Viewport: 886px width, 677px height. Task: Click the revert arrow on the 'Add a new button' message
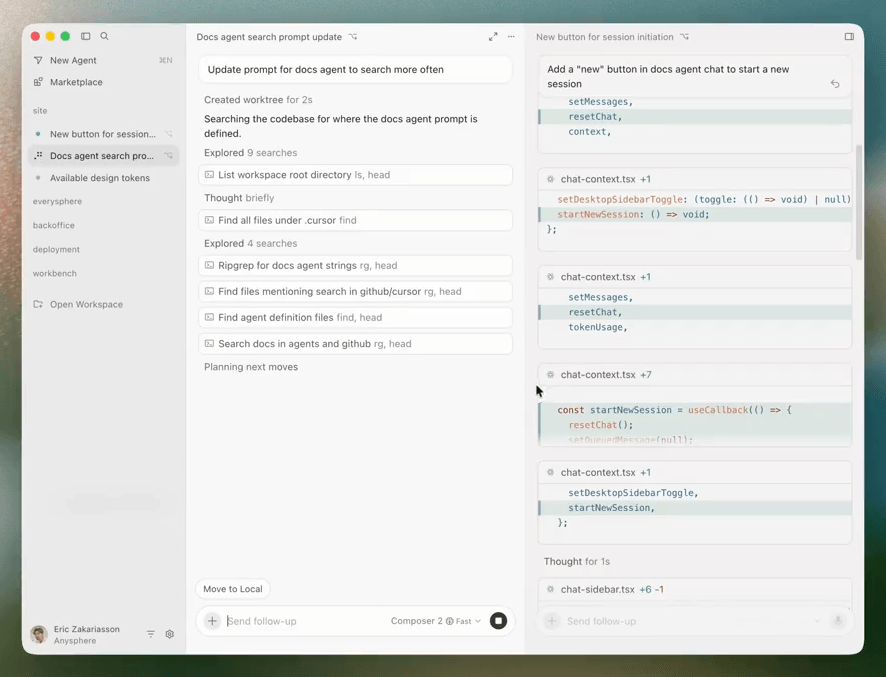[835, 84]
